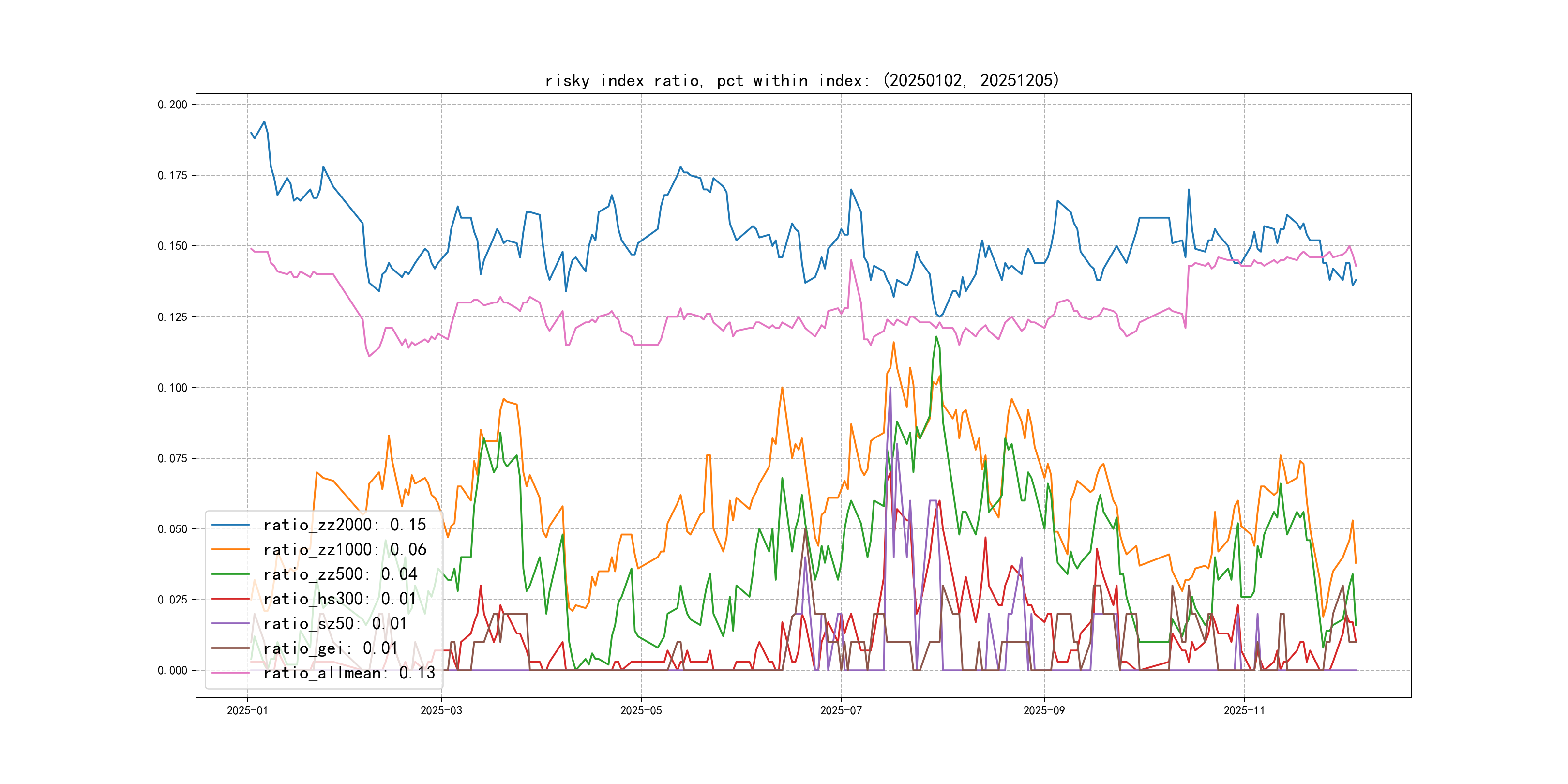The image size is (1568, 784).
Task: Click the red ratio_hs300 legend line swatch
Action: click(231, 599)
